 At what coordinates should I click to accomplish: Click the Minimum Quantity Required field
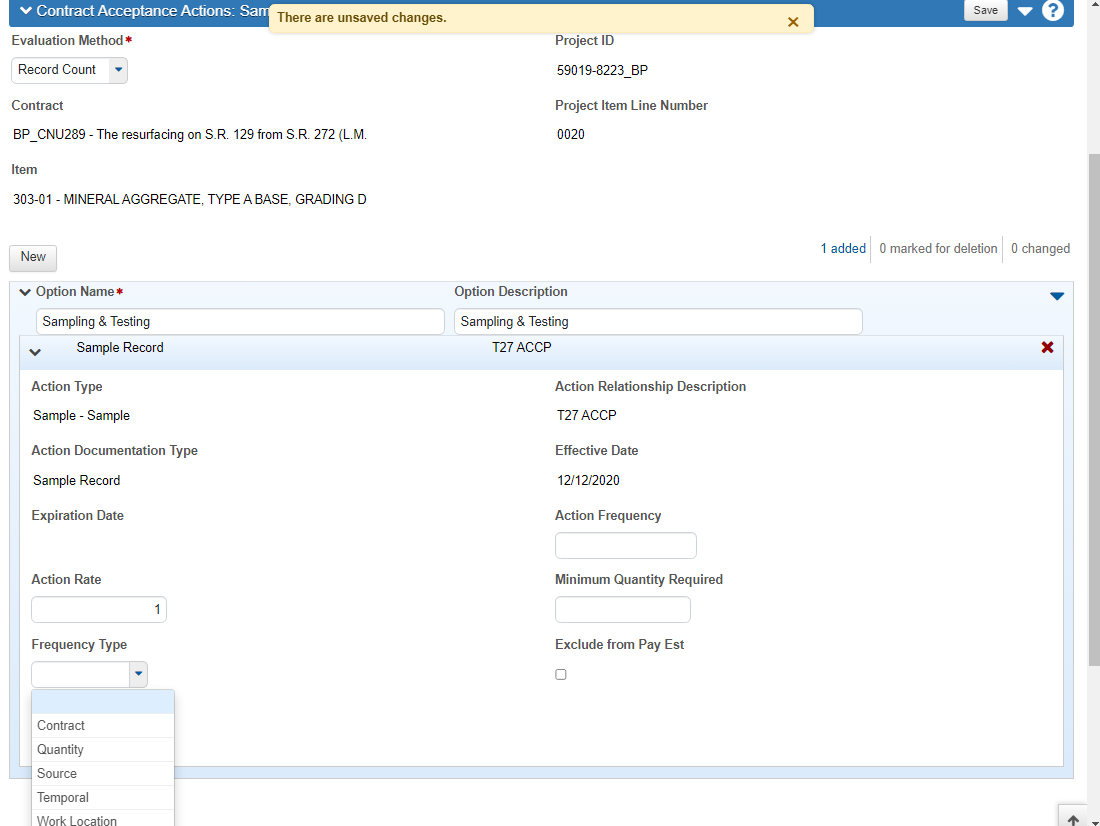point(622,610)
